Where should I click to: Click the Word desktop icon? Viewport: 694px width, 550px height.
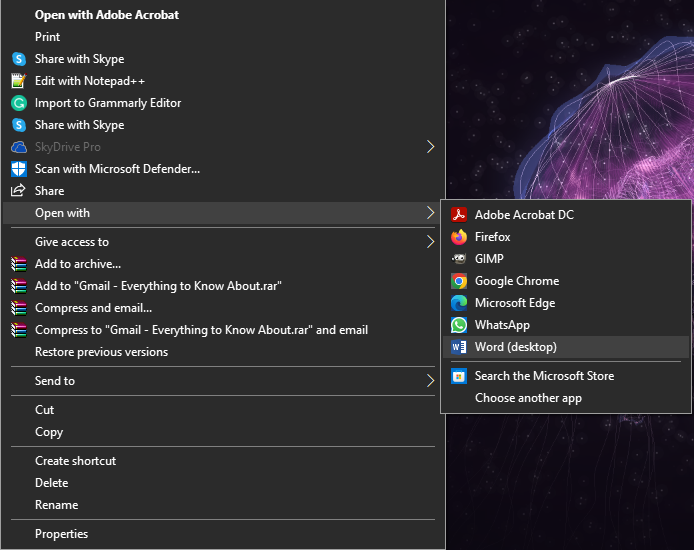459,347
